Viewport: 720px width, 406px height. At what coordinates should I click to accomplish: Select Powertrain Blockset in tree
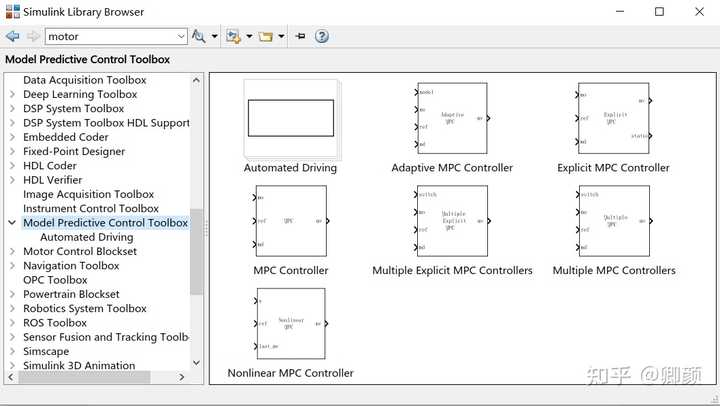71,294
